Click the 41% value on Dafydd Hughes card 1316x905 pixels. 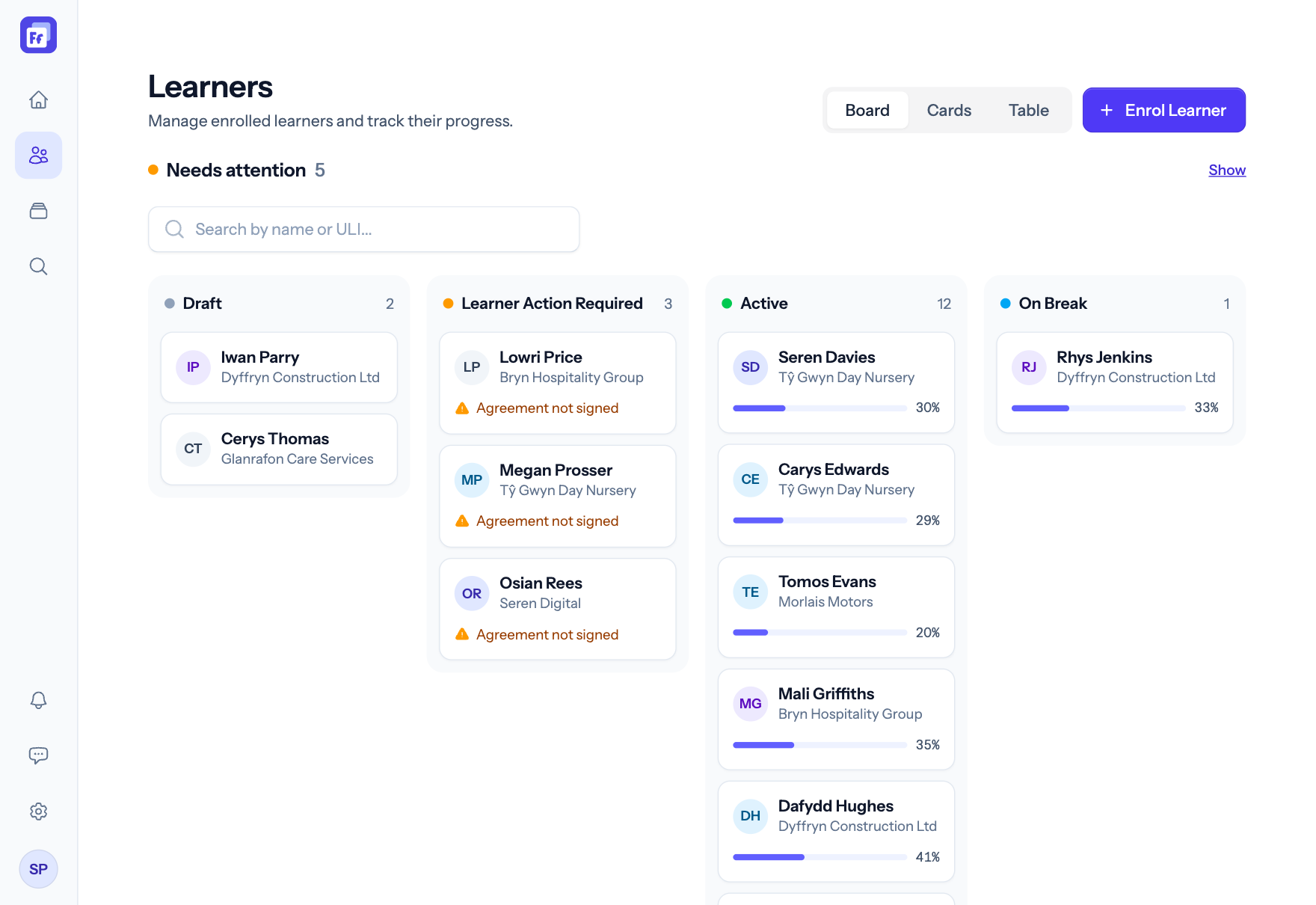click(x=928, y=857)
